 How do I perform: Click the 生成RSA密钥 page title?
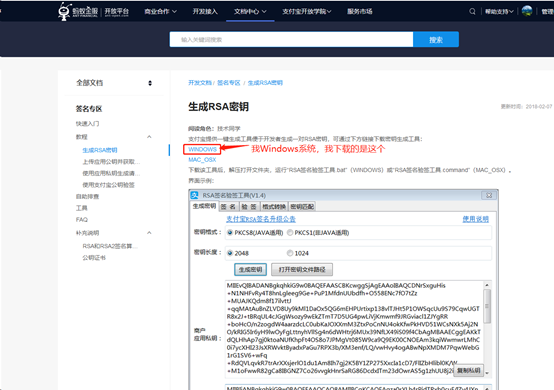218,106
